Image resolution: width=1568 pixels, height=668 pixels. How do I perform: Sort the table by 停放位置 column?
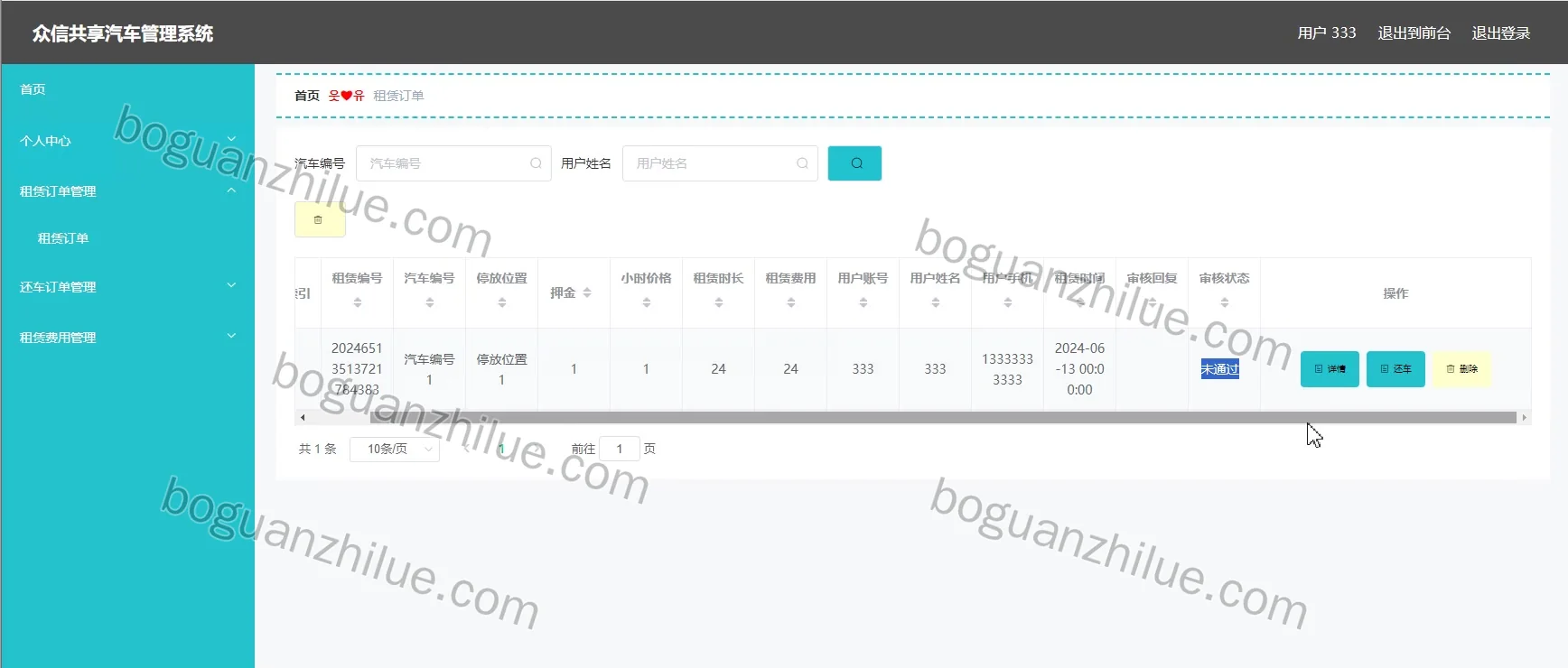tap(502, 302)
